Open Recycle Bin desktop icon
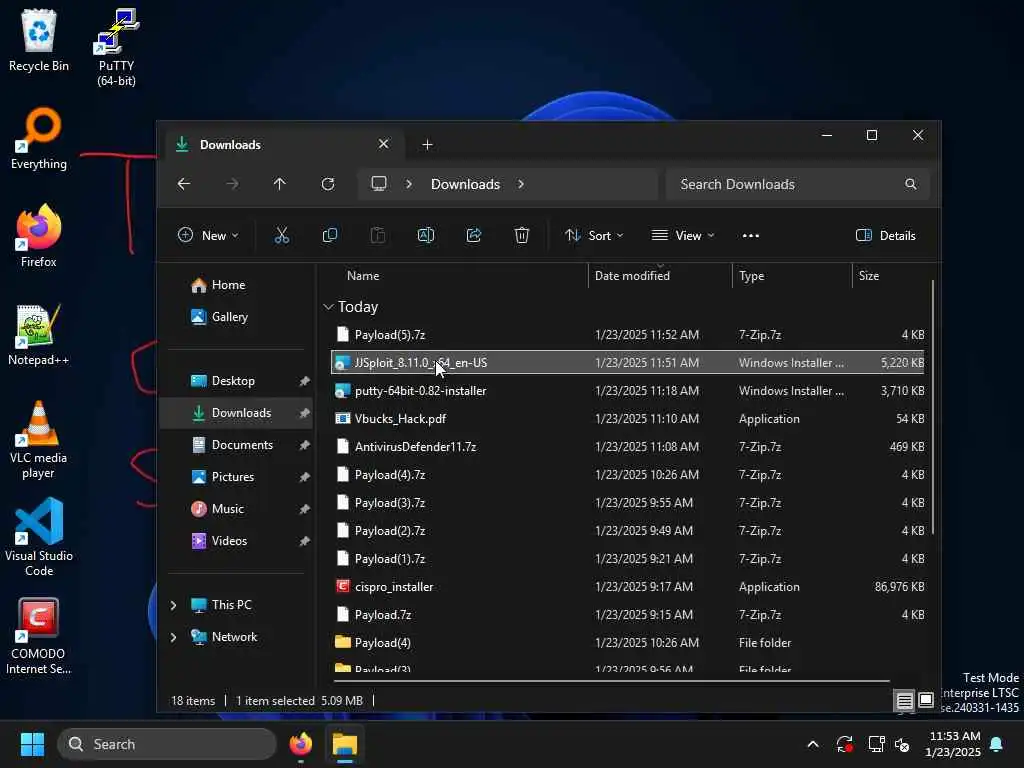The image size is (1024, 768). [39, 40]
